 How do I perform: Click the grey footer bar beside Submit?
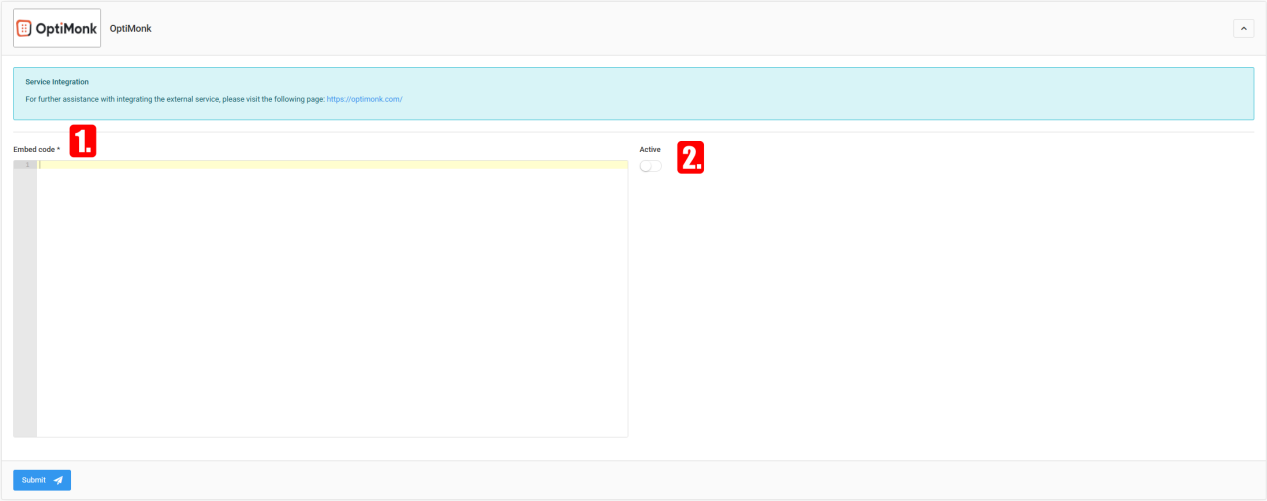tap(600, 480)
